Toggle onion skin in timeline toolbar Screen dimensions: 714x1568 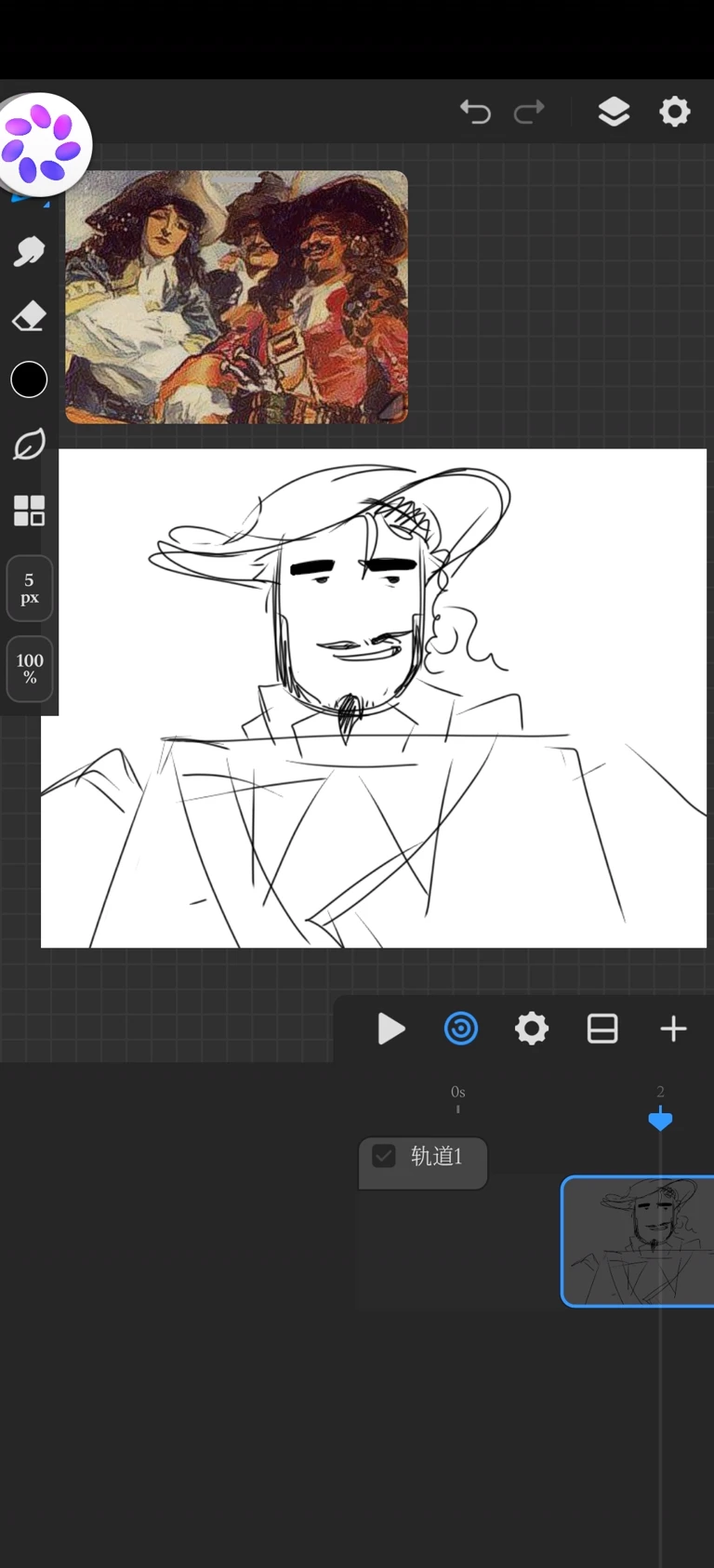tap(461, 1029)
